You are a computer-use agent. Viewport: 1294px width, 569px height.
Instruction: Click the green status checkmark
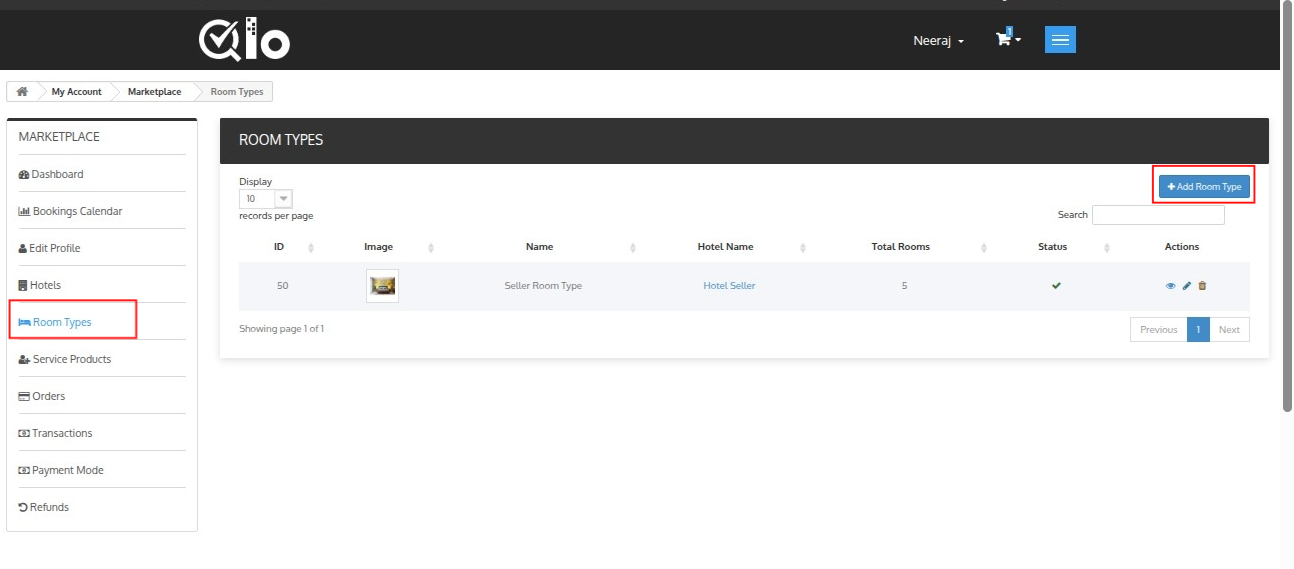[x=1056, y=286]
